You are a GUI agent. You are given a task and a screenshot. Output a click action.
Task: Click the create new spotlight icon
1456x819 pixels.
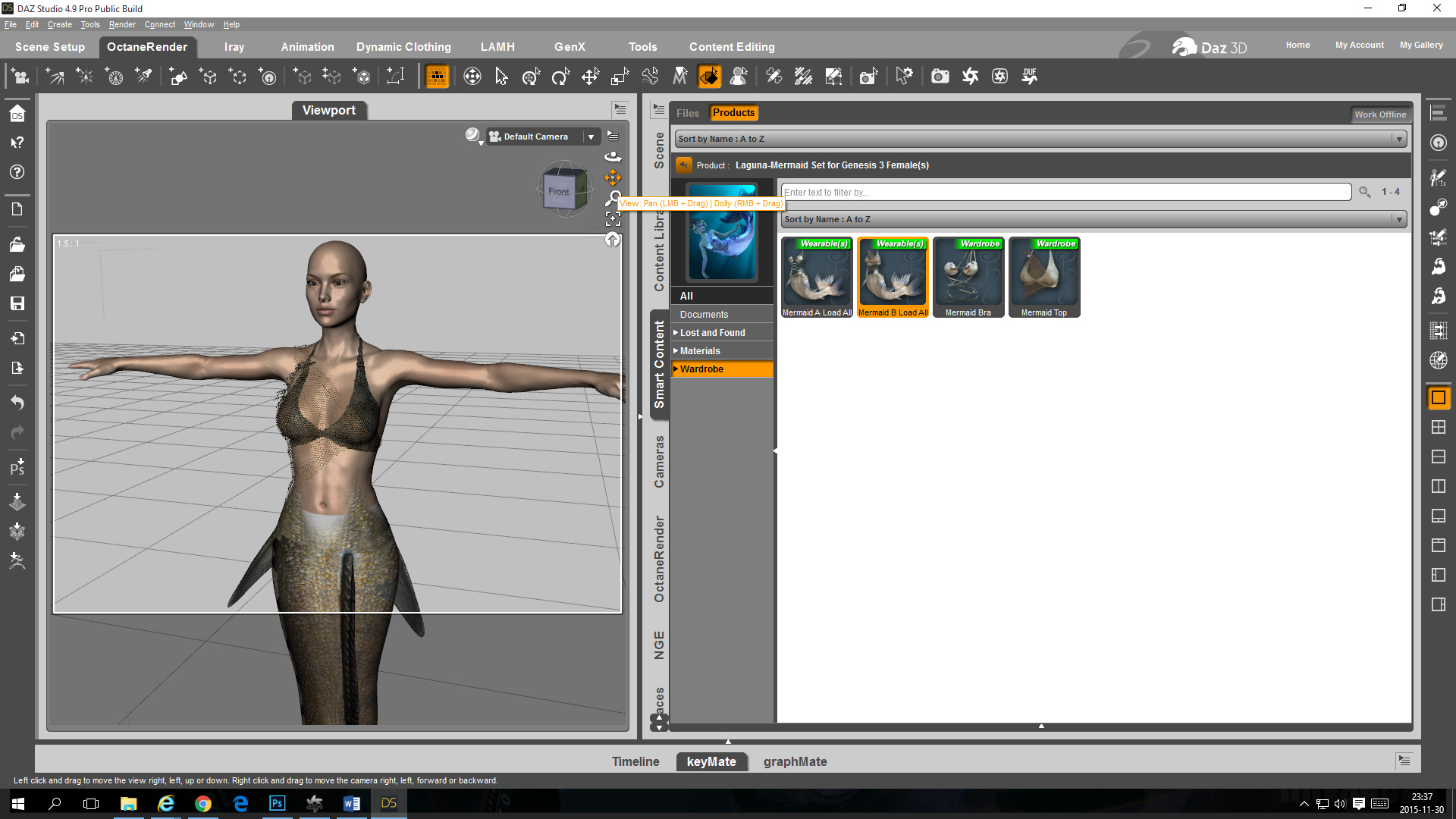(x=143, y=77)
